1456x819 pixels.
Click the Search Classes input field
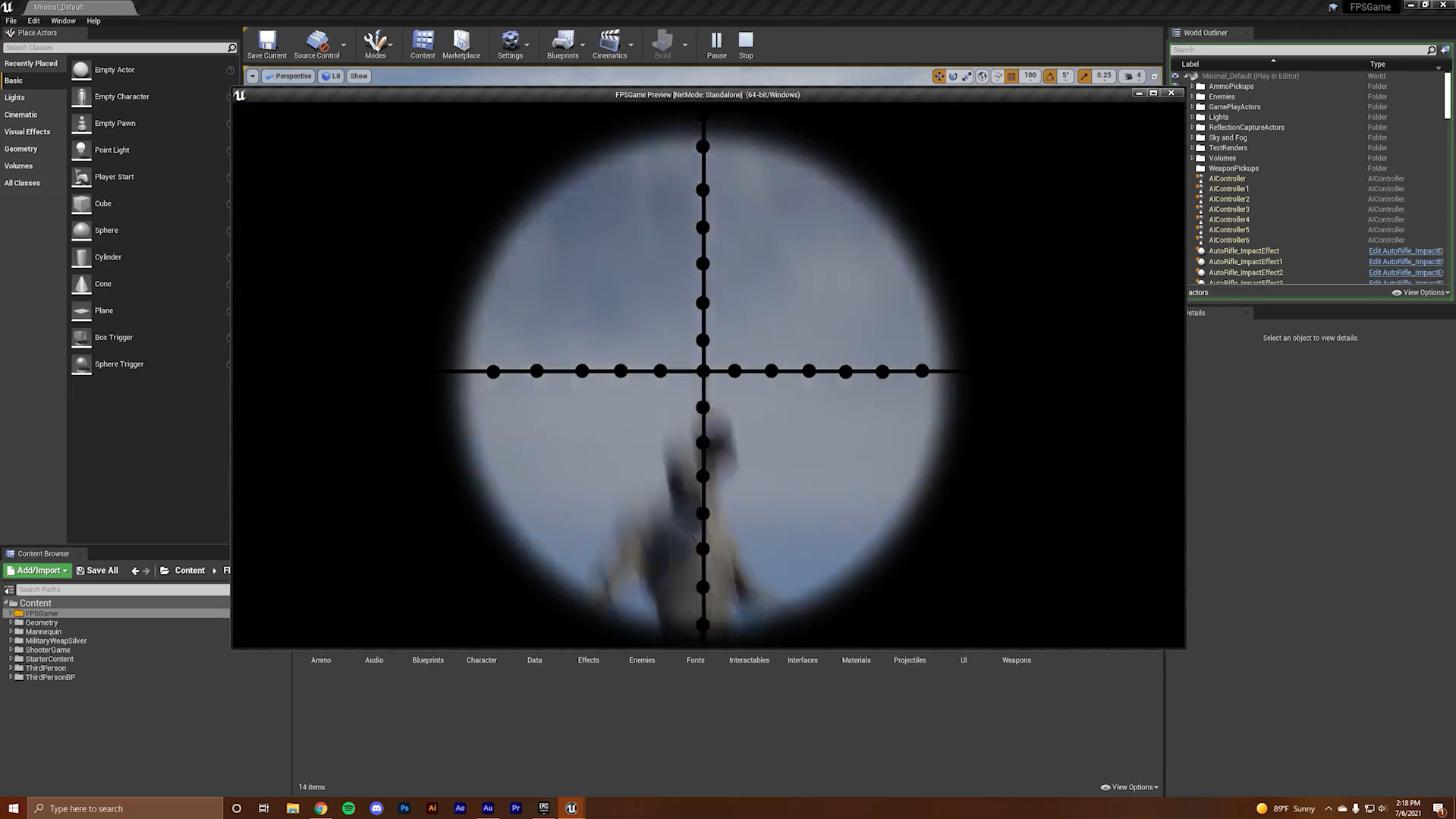pos(114,48)
